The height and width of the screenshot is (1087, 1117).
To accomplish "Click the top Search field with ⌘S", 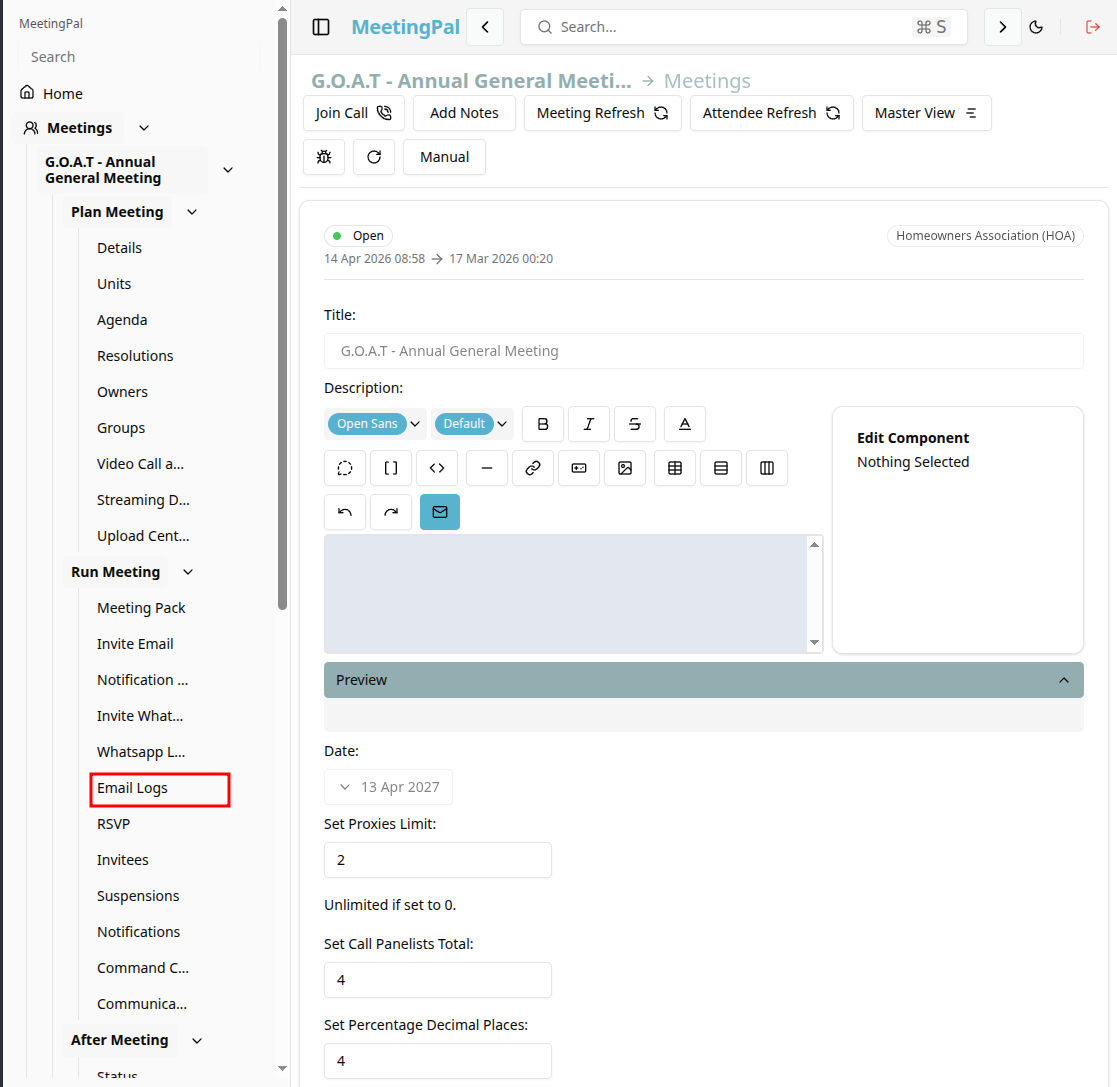I will (744, 27).
